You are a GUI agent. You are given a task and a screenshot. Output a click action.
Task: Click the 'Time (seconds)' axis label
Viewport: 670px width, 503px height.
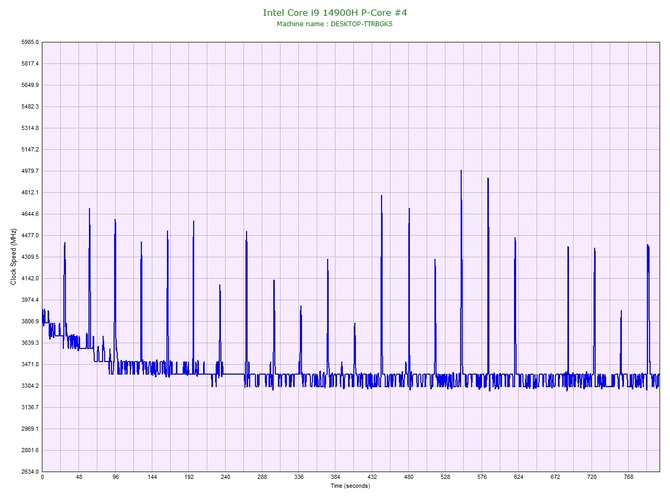click(x=350, y=486)
